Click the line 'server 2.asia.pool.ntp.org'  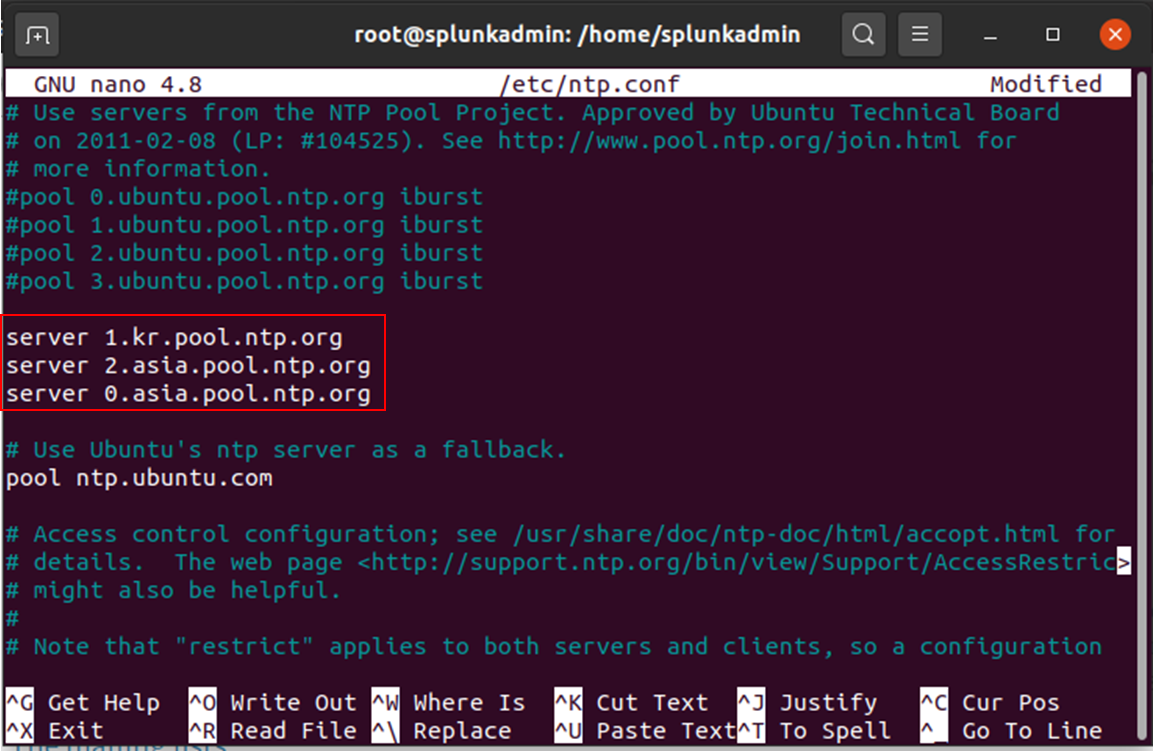pyautogui.click(x=188, y=366)
